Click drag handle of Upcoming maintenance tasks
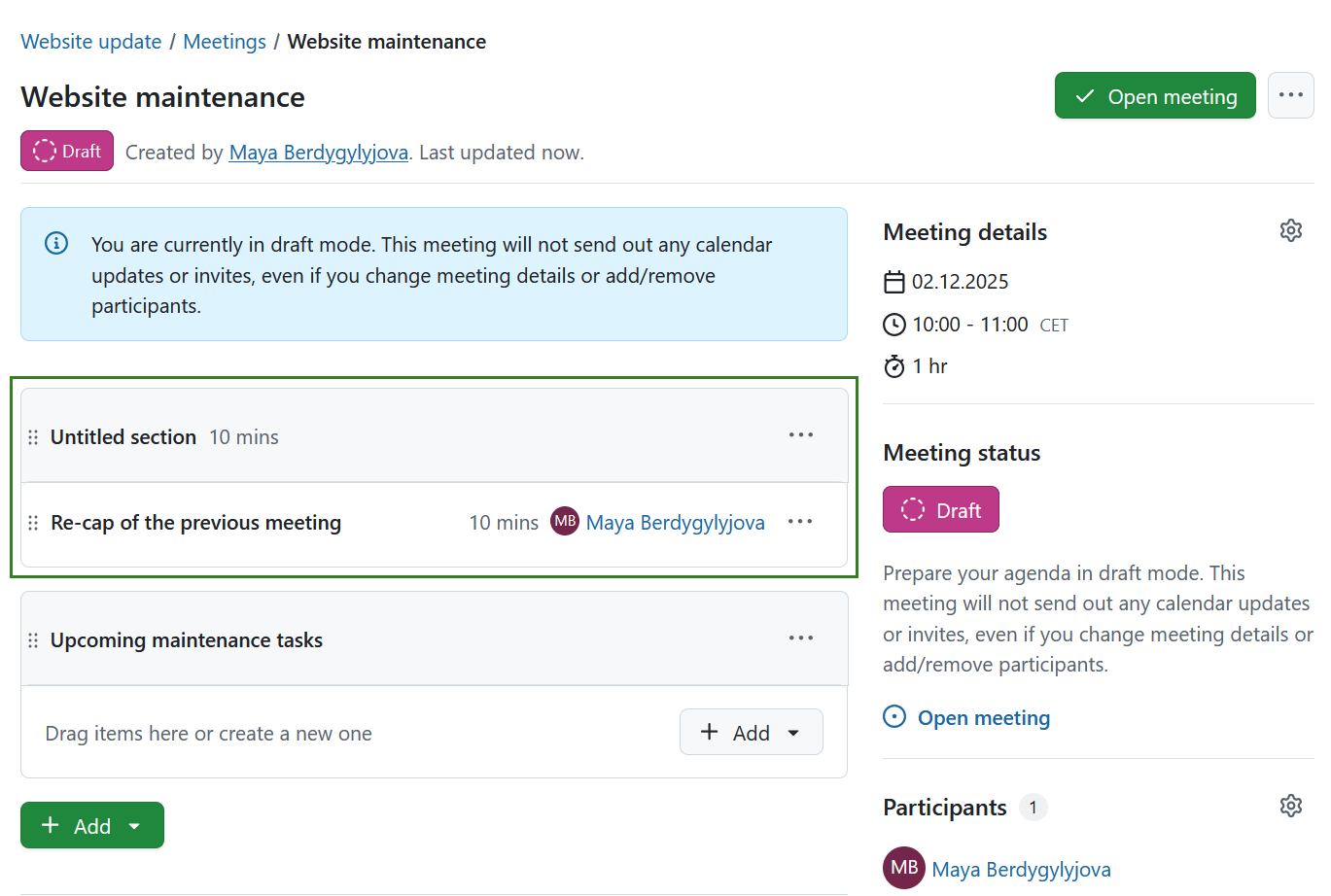 (33, 640)
